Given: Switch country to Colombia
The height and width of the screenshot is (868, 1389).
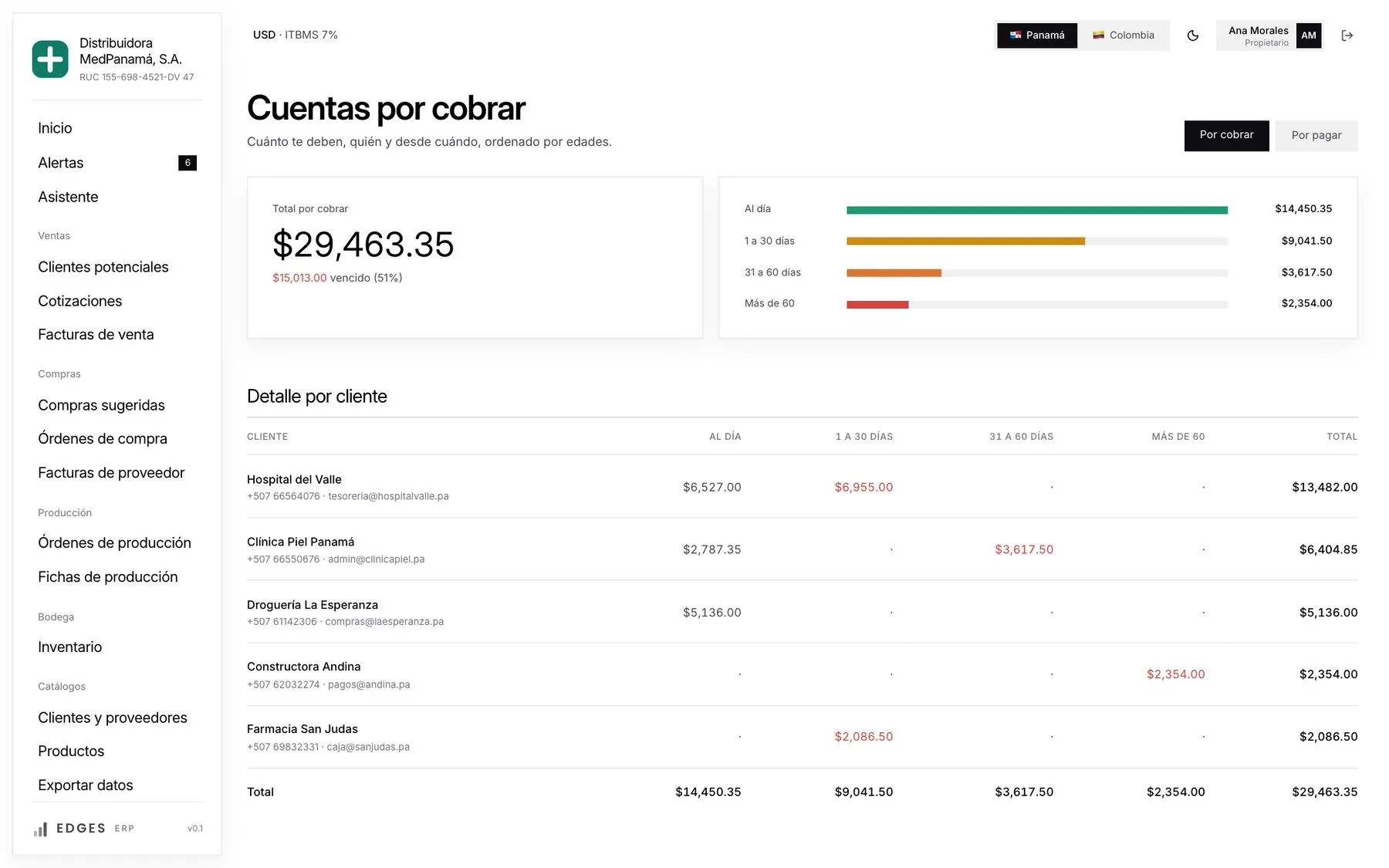Looking at the screenshot, I should click(1124, 35).
